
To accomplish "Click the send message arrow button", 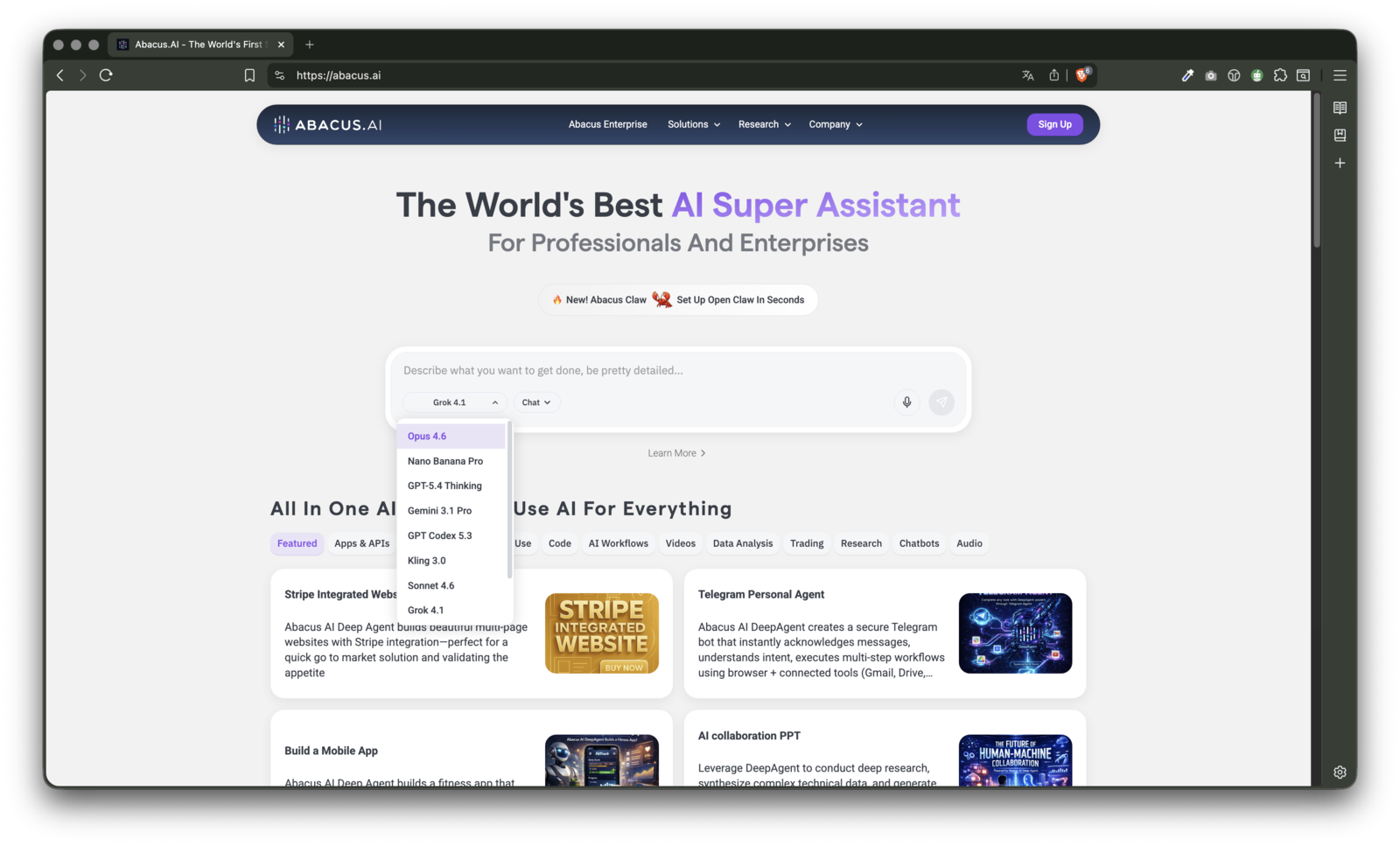I will click(x=941, y=402).
